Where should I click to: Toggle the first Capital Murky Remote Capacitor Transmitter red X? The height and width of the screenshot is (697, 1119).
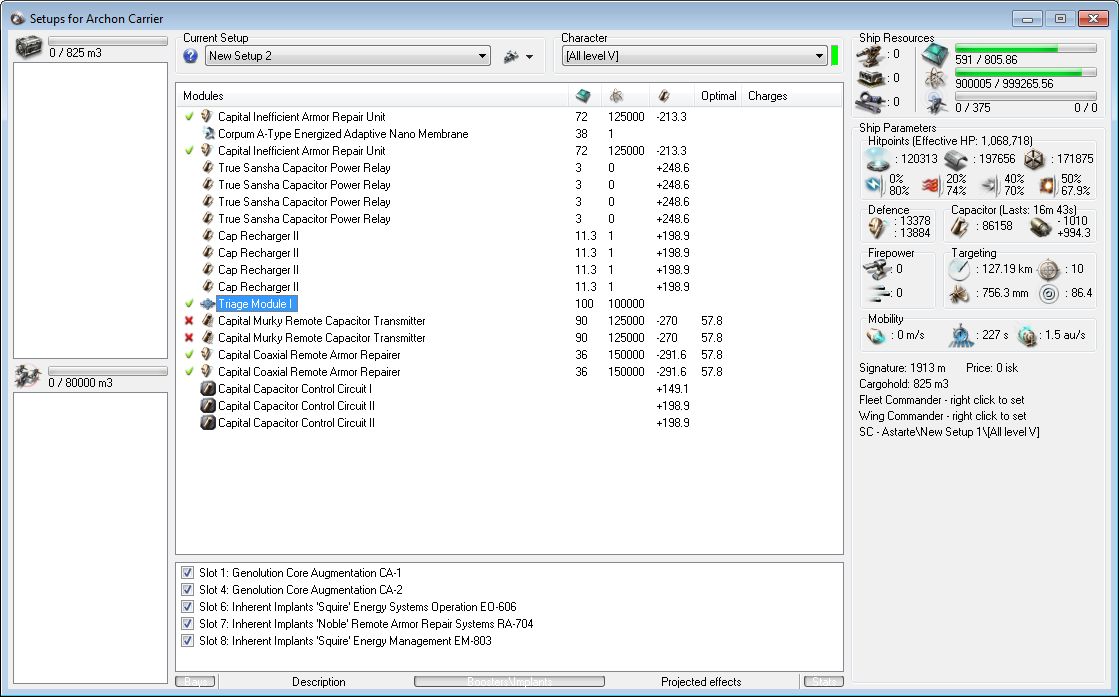click(x=189, y=321)
